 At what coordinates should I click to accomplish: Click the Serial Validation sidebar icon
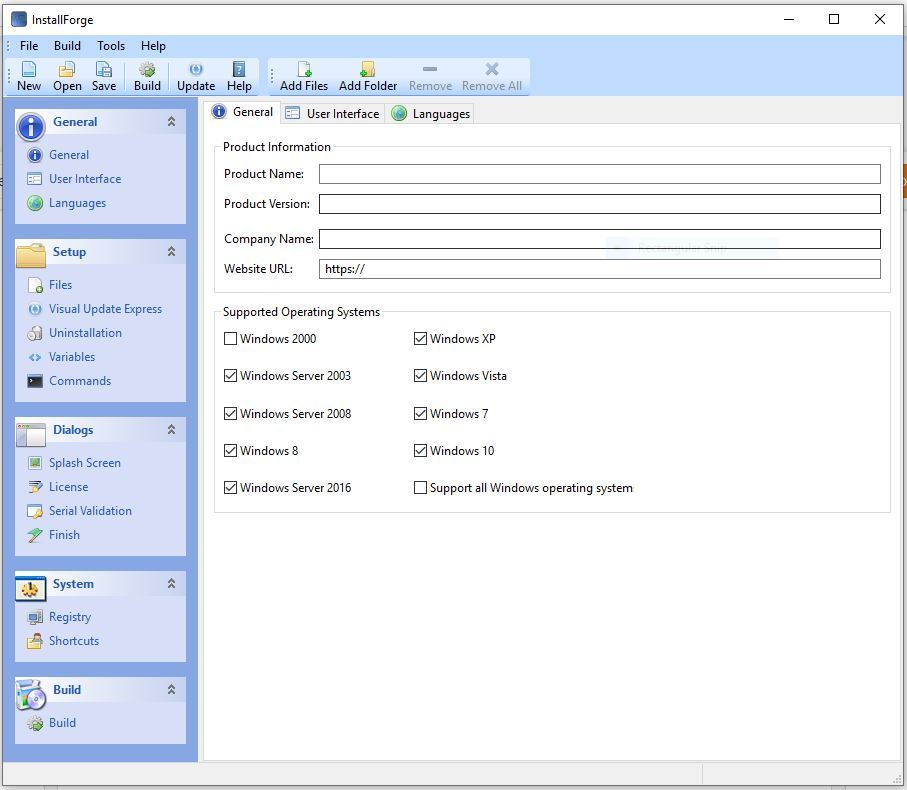35,511
